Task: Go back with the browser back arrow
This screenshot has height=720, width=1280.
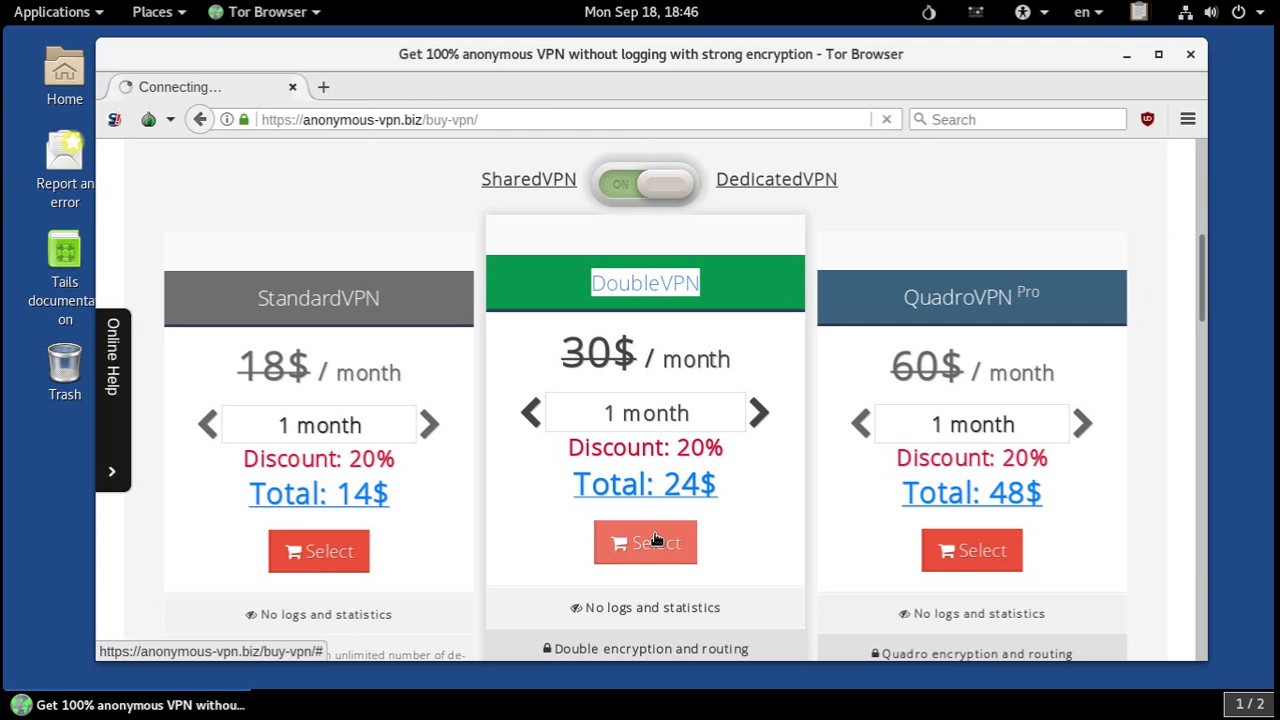Action: (200, 119)
